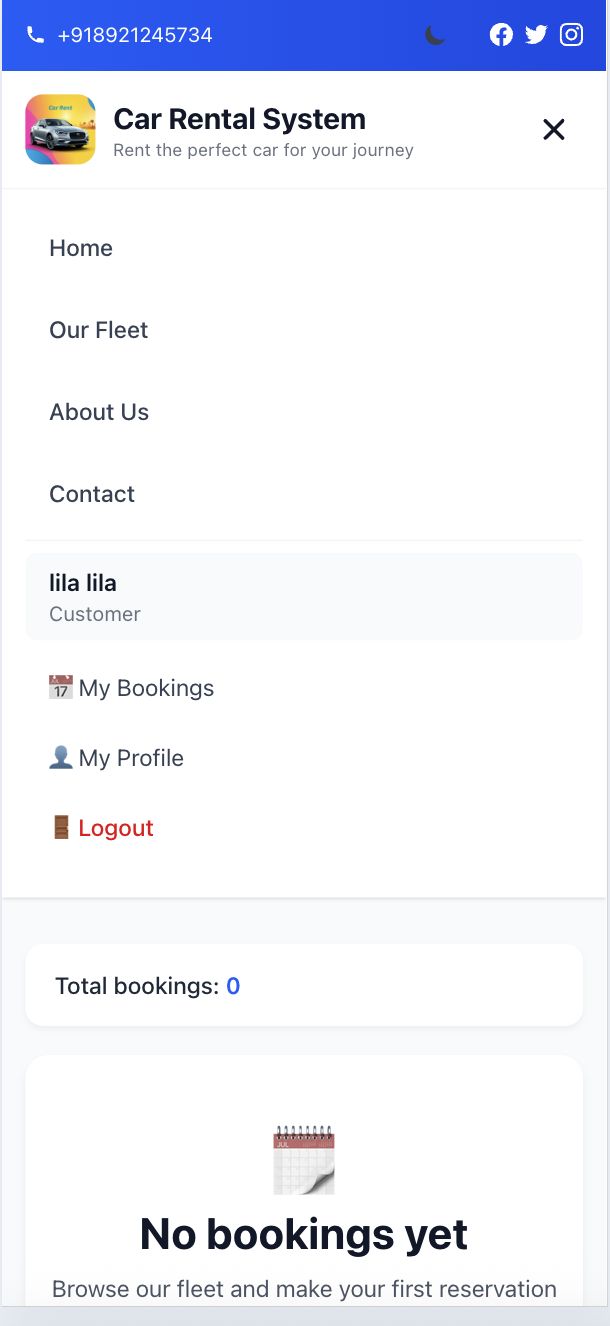Click the person icon beside My Profile
The image size is (610, 1326).
61,758
